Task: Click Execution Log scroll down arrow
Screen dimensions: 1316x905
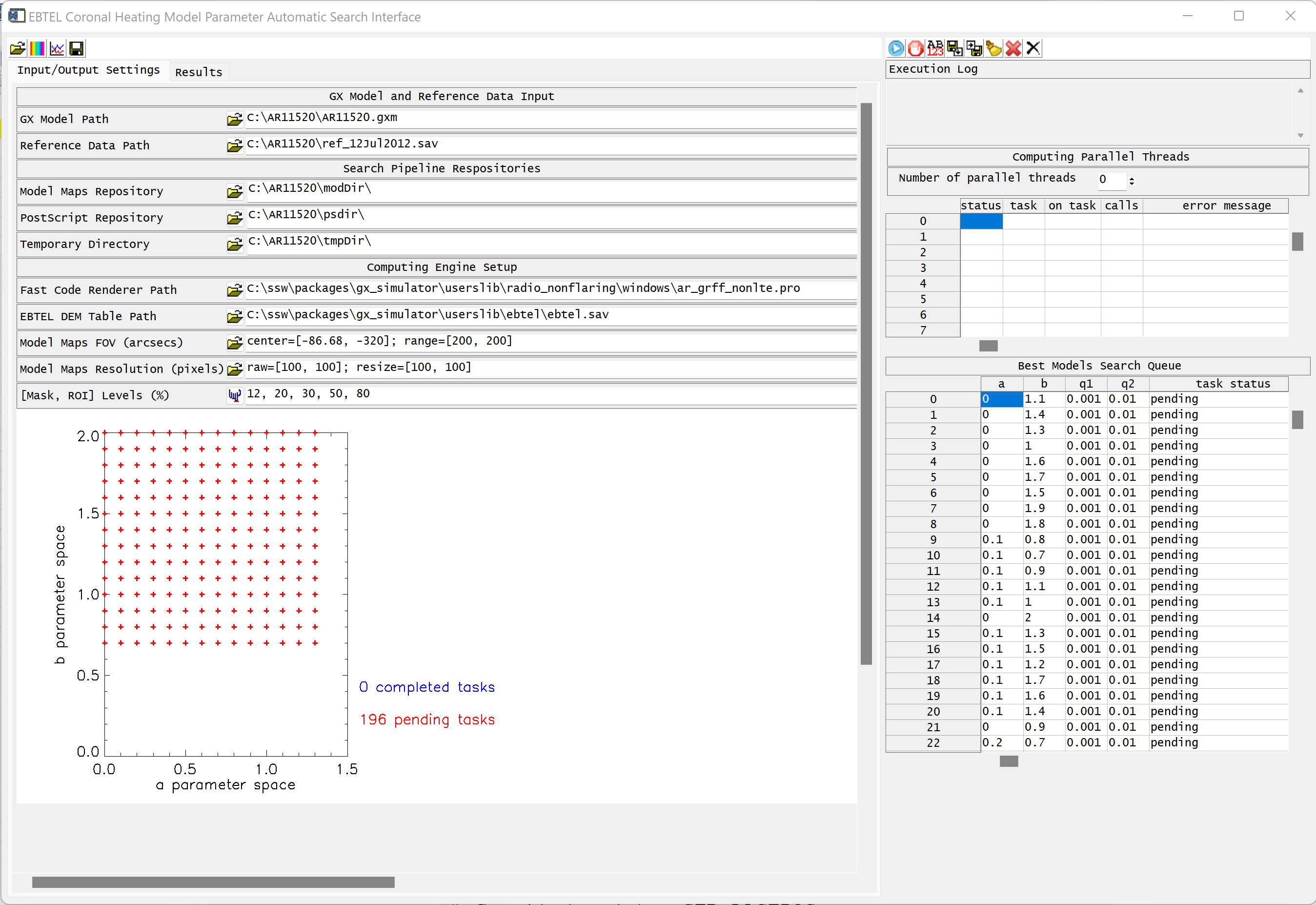Action: [1300, 136]
